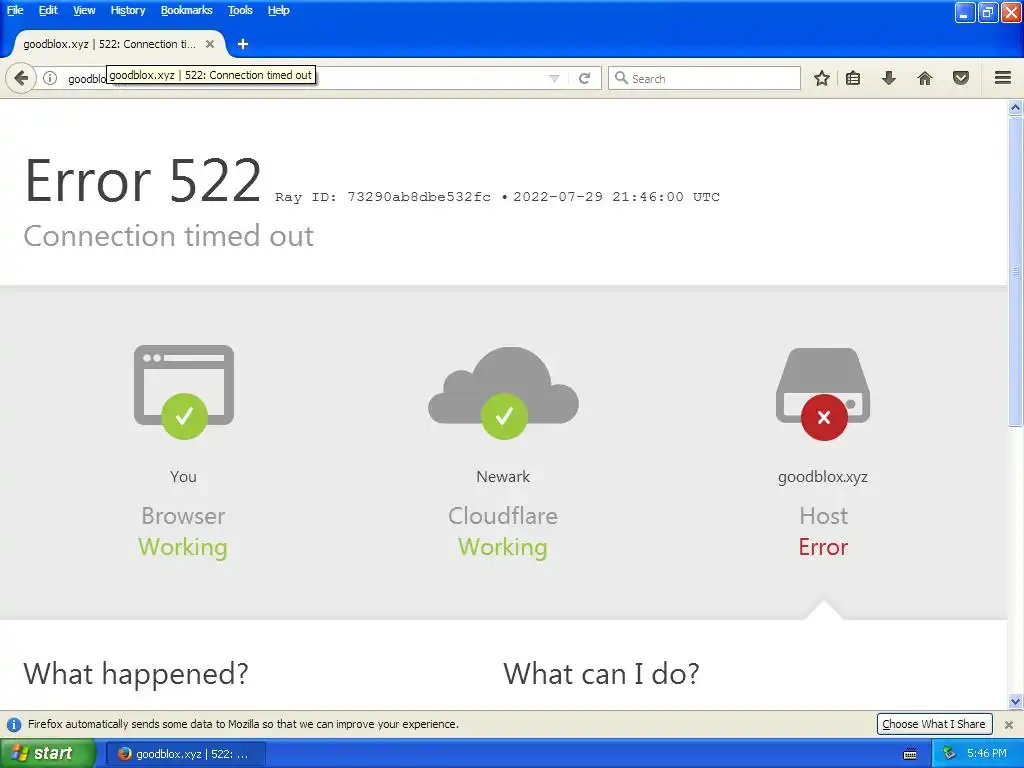Click 'Working' status under Cloudflare
Screen dimensions: 1024x768
click(503, 547)
